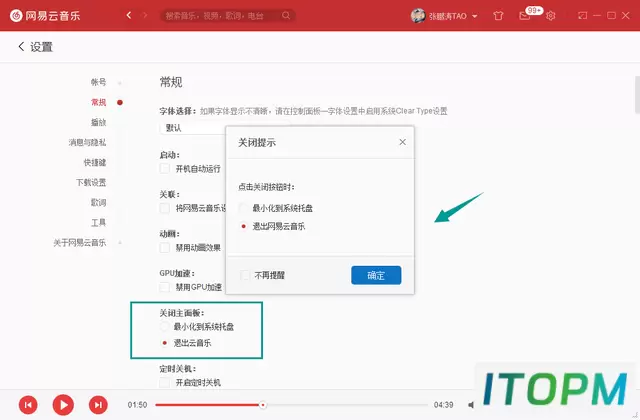
Task: Choose 最小化到系统托盘 in the dialog
Action: (x=244, y=208)
